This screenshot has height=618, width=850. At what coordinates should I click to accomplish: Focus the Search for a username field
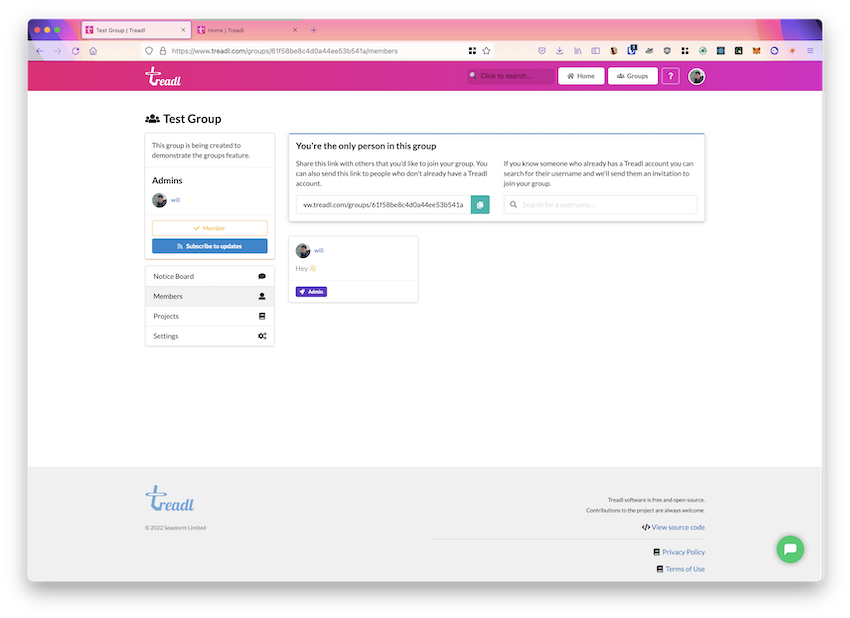600,205
